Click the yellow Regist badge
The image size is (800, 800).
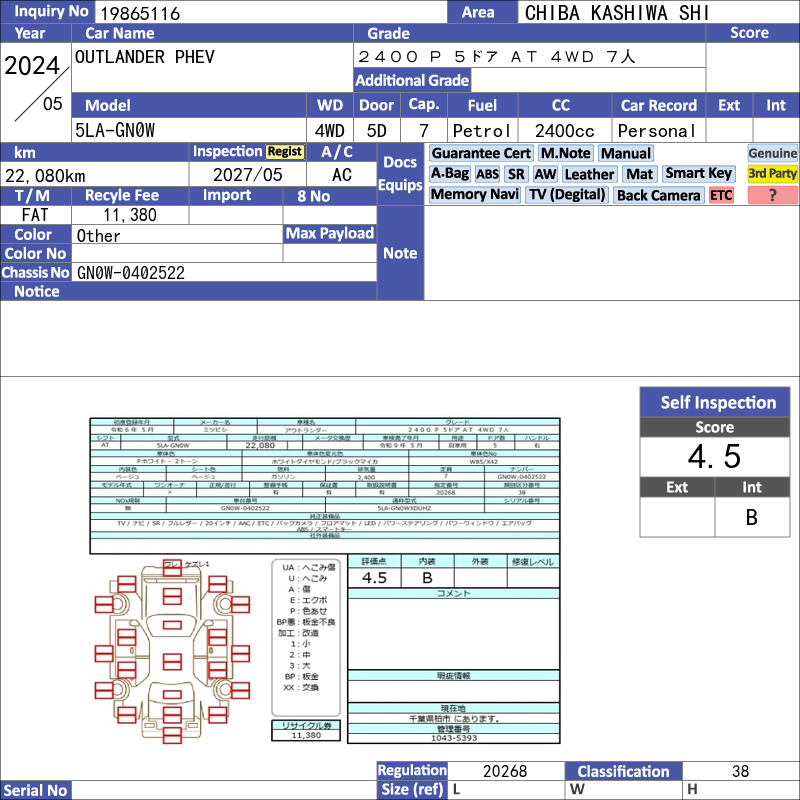285,152
